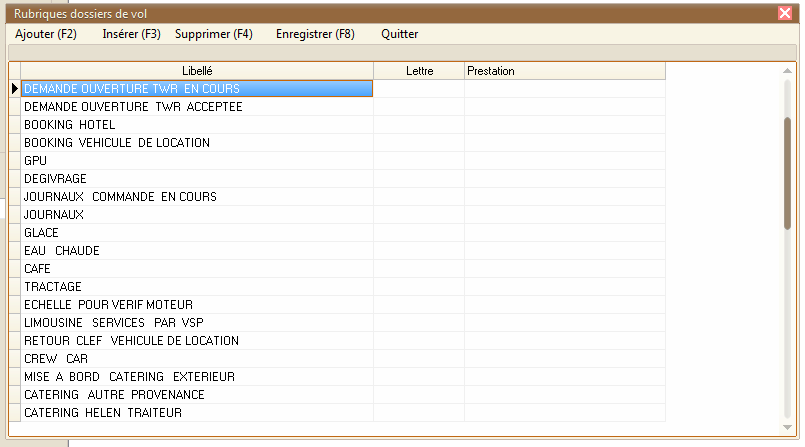Select the CATERING HELEN TRAITEUR row
Screen dimensions: 805x447
197,413
